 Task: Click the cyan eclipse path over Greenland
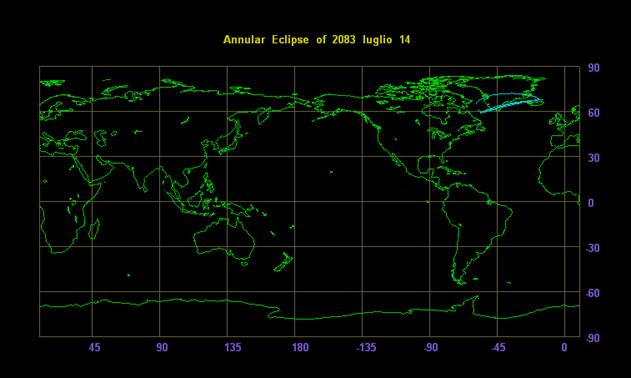point(510,103)
